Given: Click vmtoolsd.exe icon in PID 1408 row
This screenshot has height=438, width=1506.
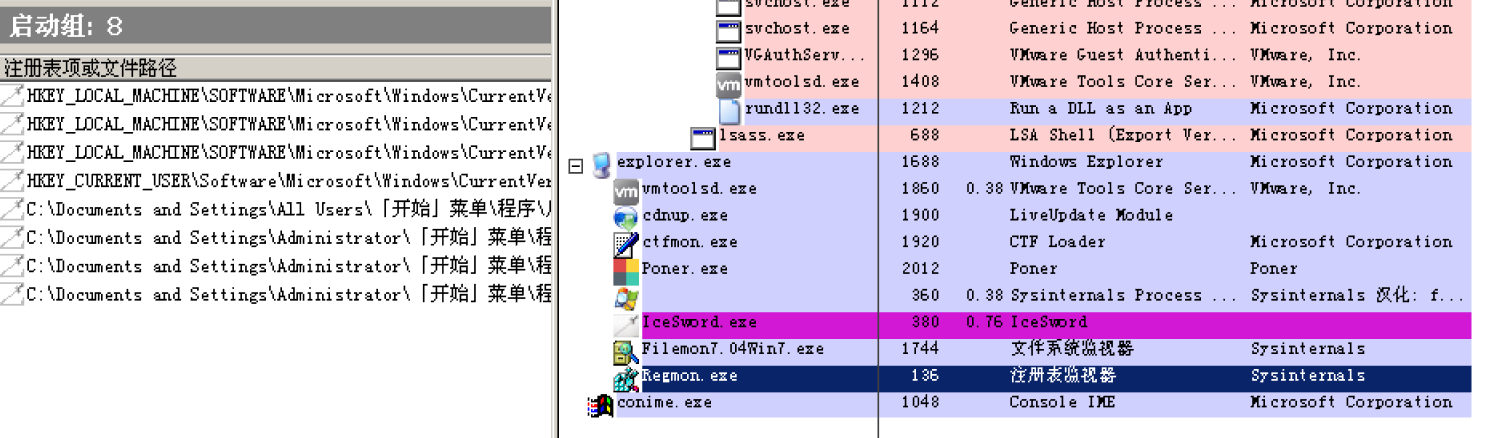Looking at the screenshot, I should [x=729, y=84].
